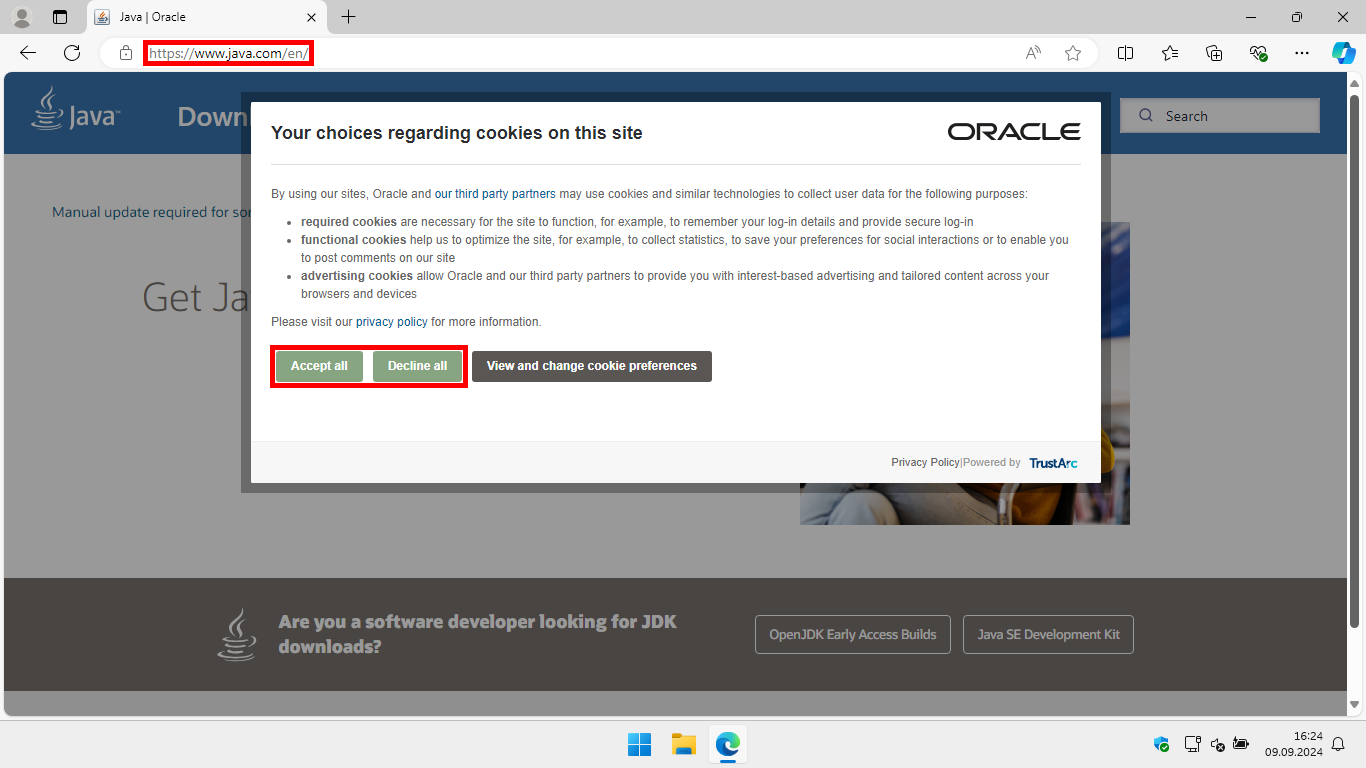Open the Favorites list icon
Image resolution: width=1366 pixels, height=768 pixels.
(1170, 53)
